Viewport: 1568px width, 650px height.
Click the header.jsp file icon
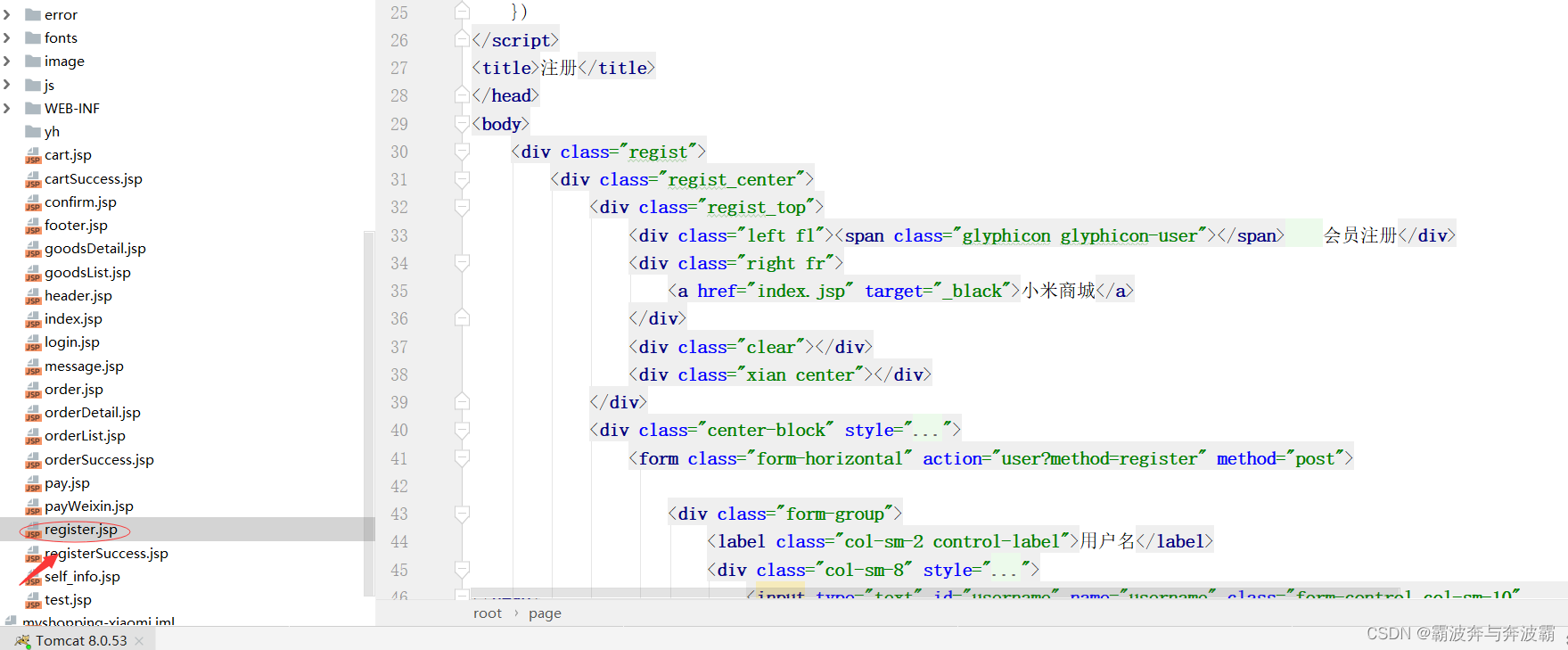point(33,296)
